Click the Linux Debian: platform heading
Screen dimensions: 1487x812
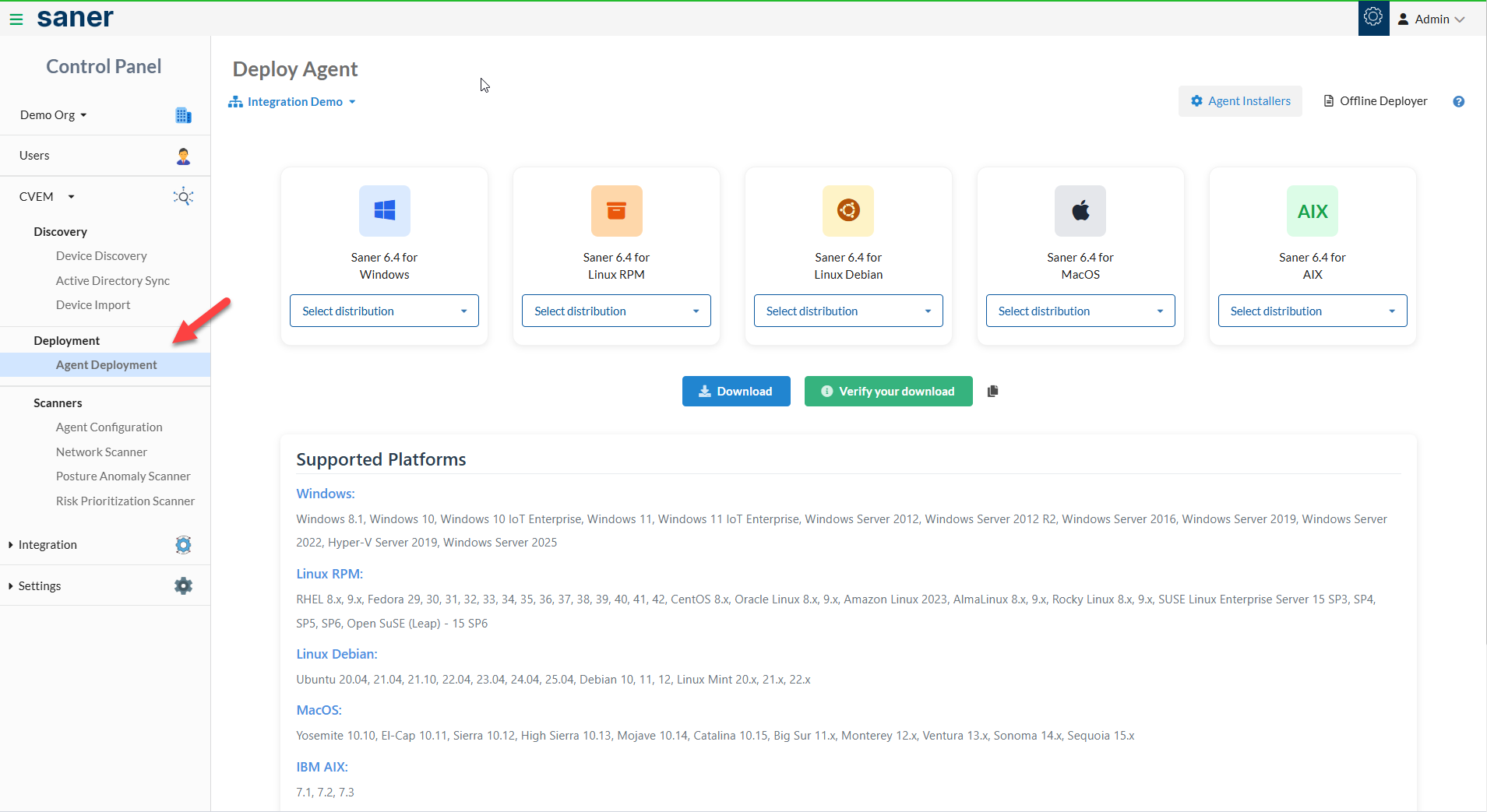pyautogui.click(x=337, y=654)
